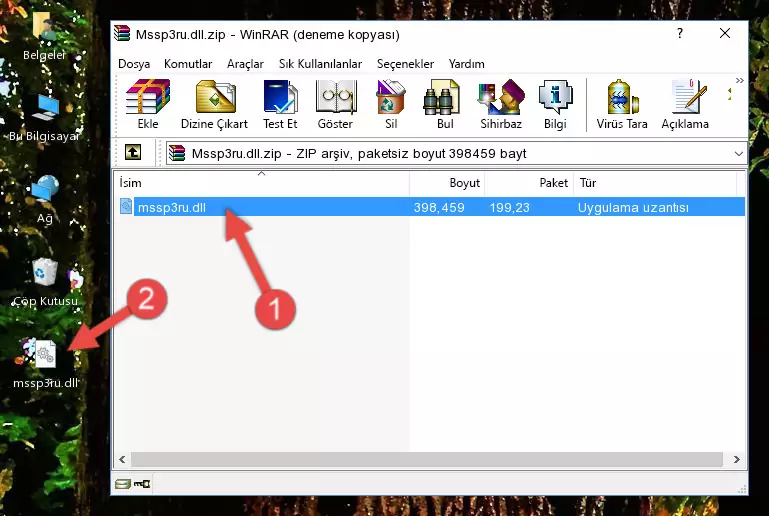Click the status bar key password icon
The width and height of the screenshot is (769, 516).
142,484
